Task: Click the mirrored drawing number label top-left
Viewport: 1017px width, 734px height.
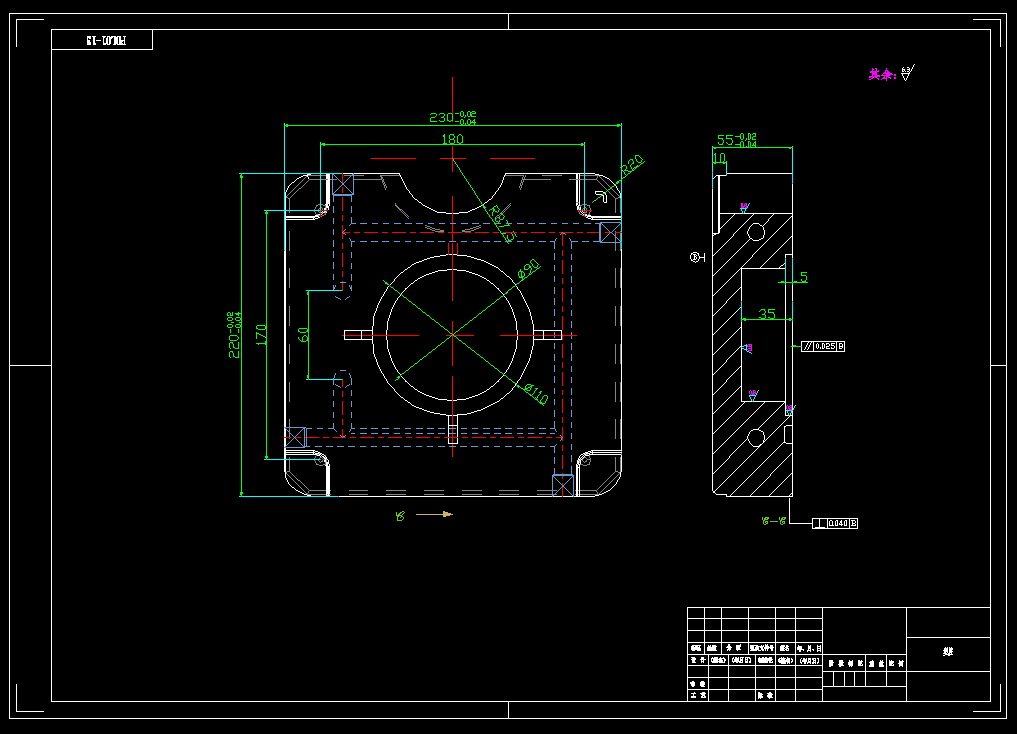Action: click(x=106, y=40)
